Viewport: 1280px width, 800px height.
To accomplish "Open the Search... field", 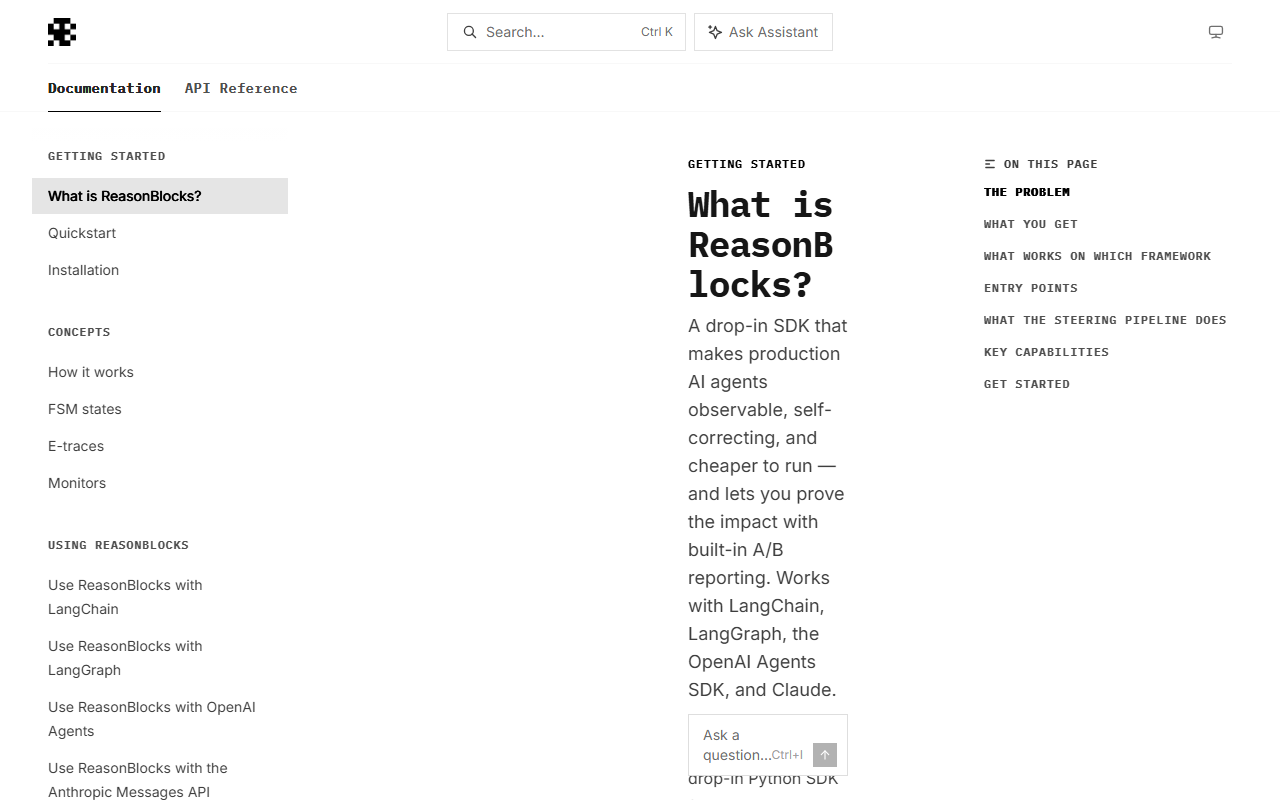I will coord(566,32).
